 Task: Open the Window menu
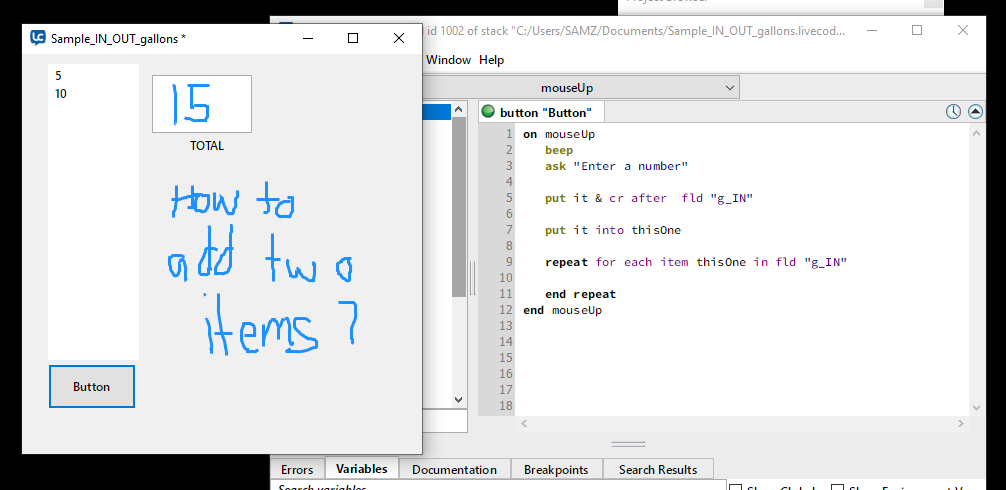pos(448,60)
